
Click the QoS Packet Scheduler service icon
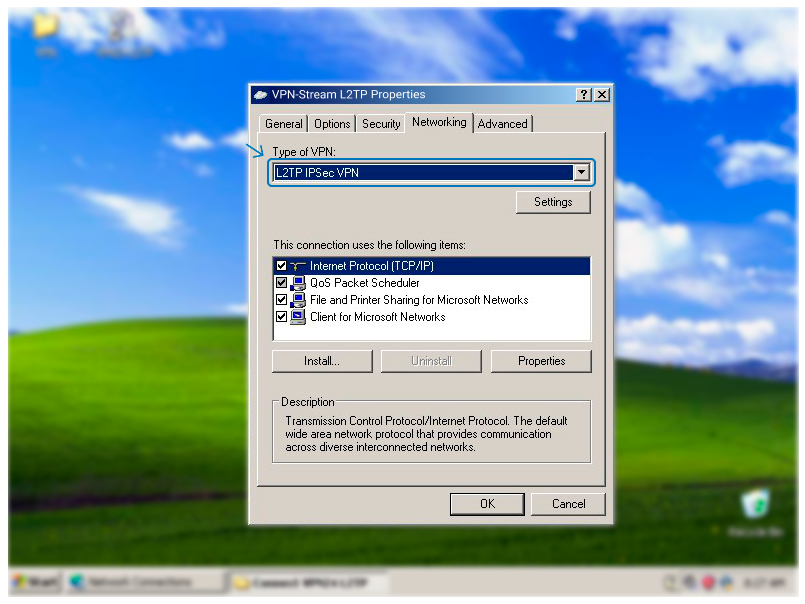[298, 283]
